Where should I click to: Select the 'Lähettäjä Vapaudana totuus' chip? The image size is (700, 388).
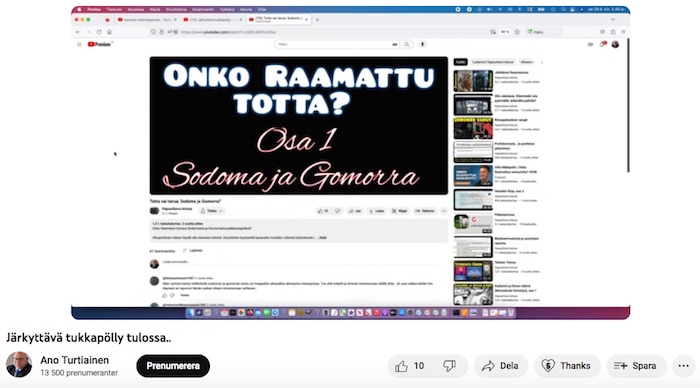click(493, 62)
